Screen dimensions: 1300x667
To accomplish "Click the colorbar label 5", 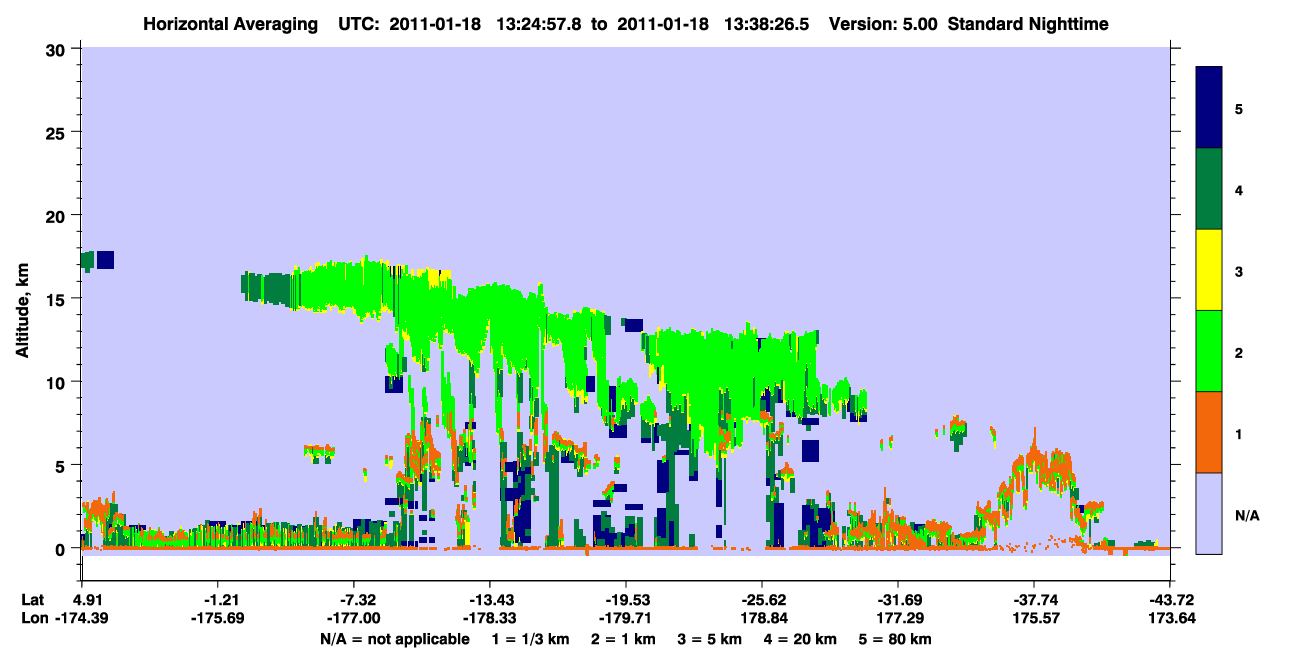I will (1238, 109).
